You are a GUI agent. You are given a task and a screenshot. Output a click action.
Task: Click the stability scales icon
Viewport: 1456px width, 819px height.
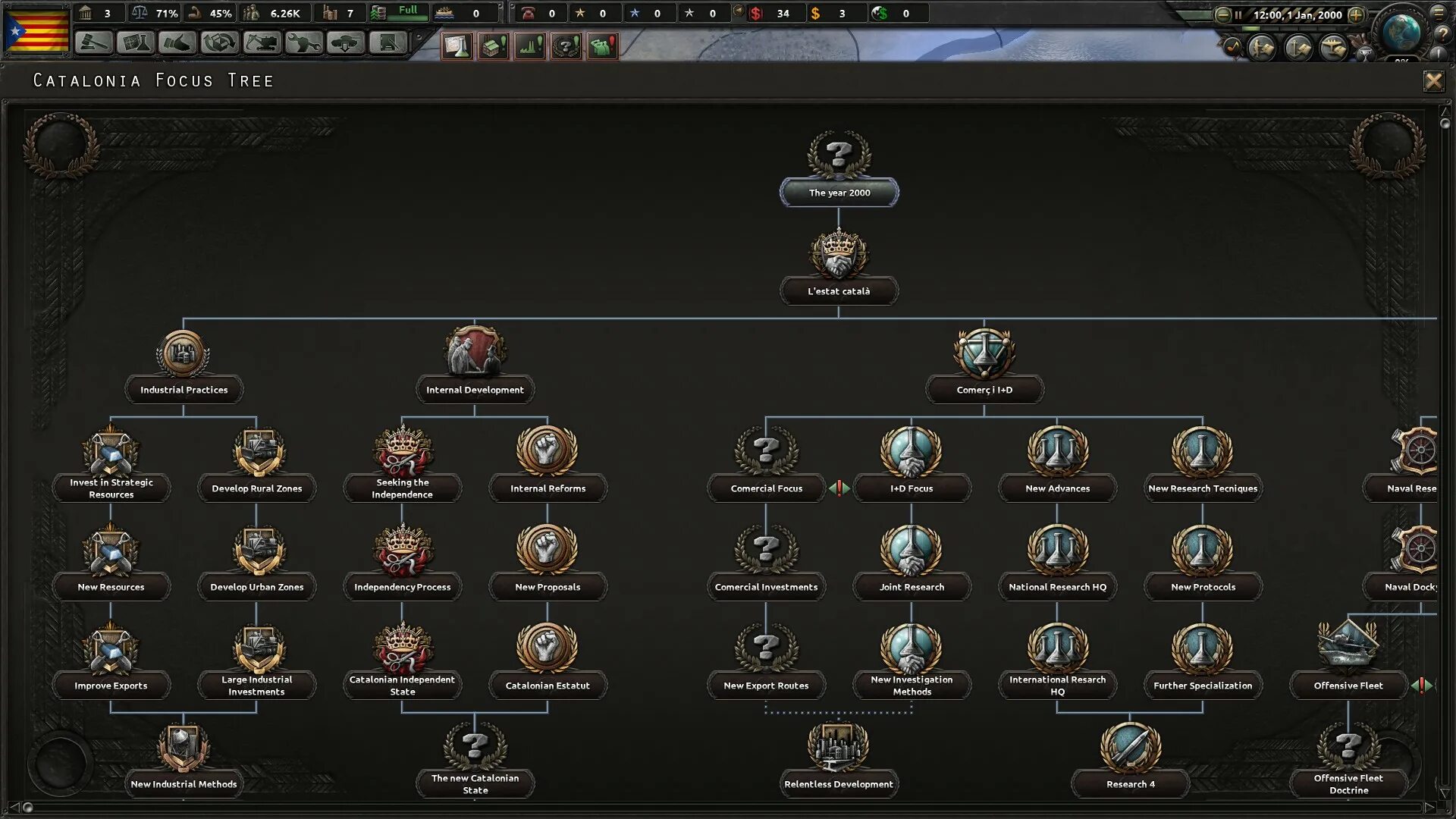point(139,13)
